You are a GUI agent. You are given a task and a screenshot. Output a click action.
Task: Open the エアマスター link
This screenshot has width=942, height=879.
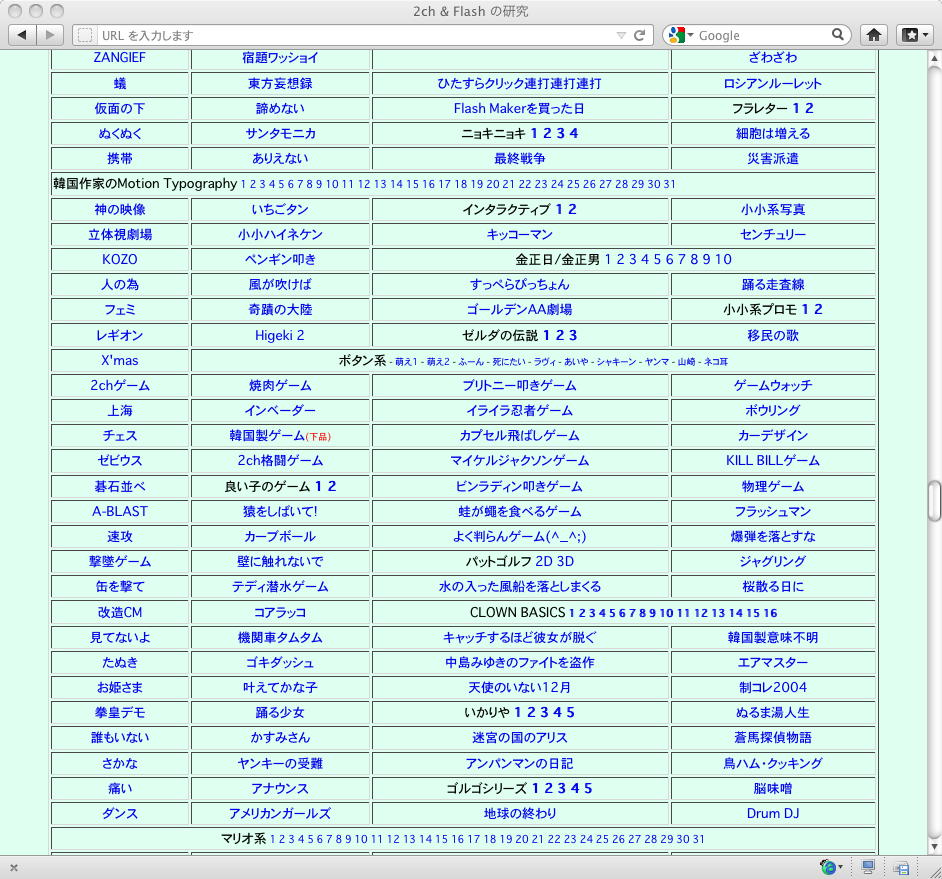click(x=773, y=663)
